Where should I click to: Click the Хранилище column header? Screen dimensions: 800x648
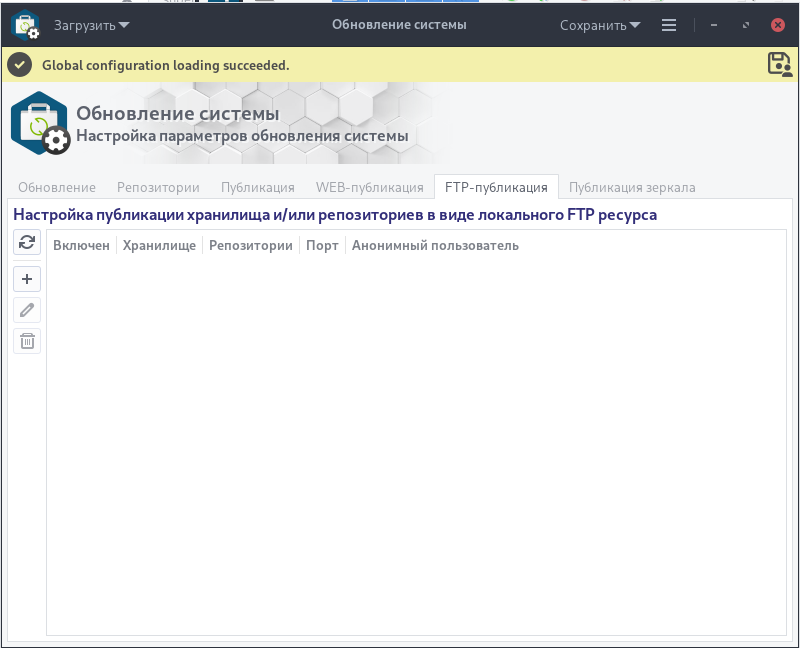pyautogui.click(x=159, y=245)
